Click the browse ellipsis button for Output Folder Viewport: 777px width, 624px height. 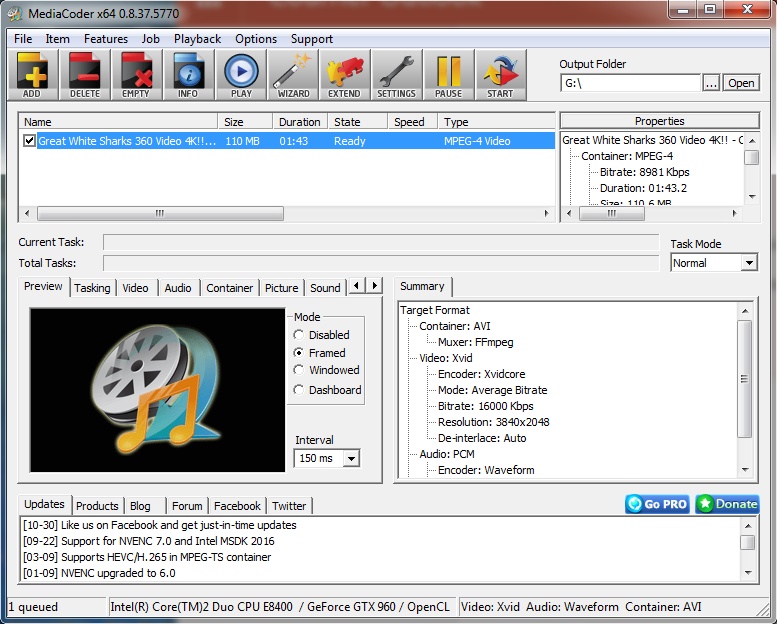(x=711, y=83)
